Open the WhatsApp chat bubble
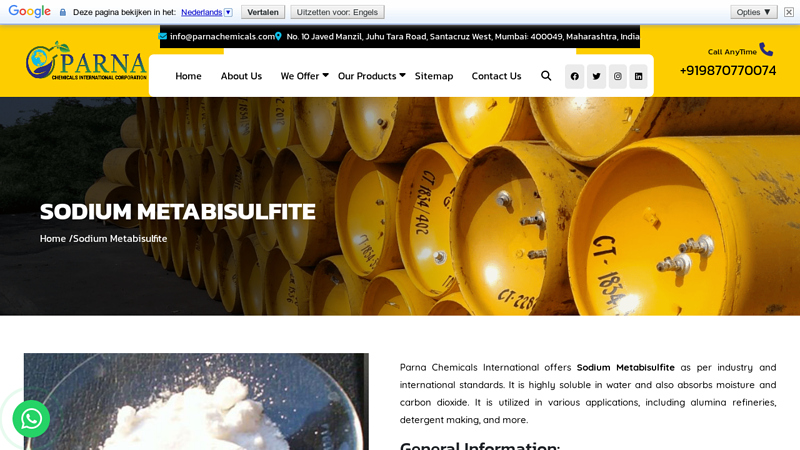This screenshot has height=450, width=800. point(31,419)
